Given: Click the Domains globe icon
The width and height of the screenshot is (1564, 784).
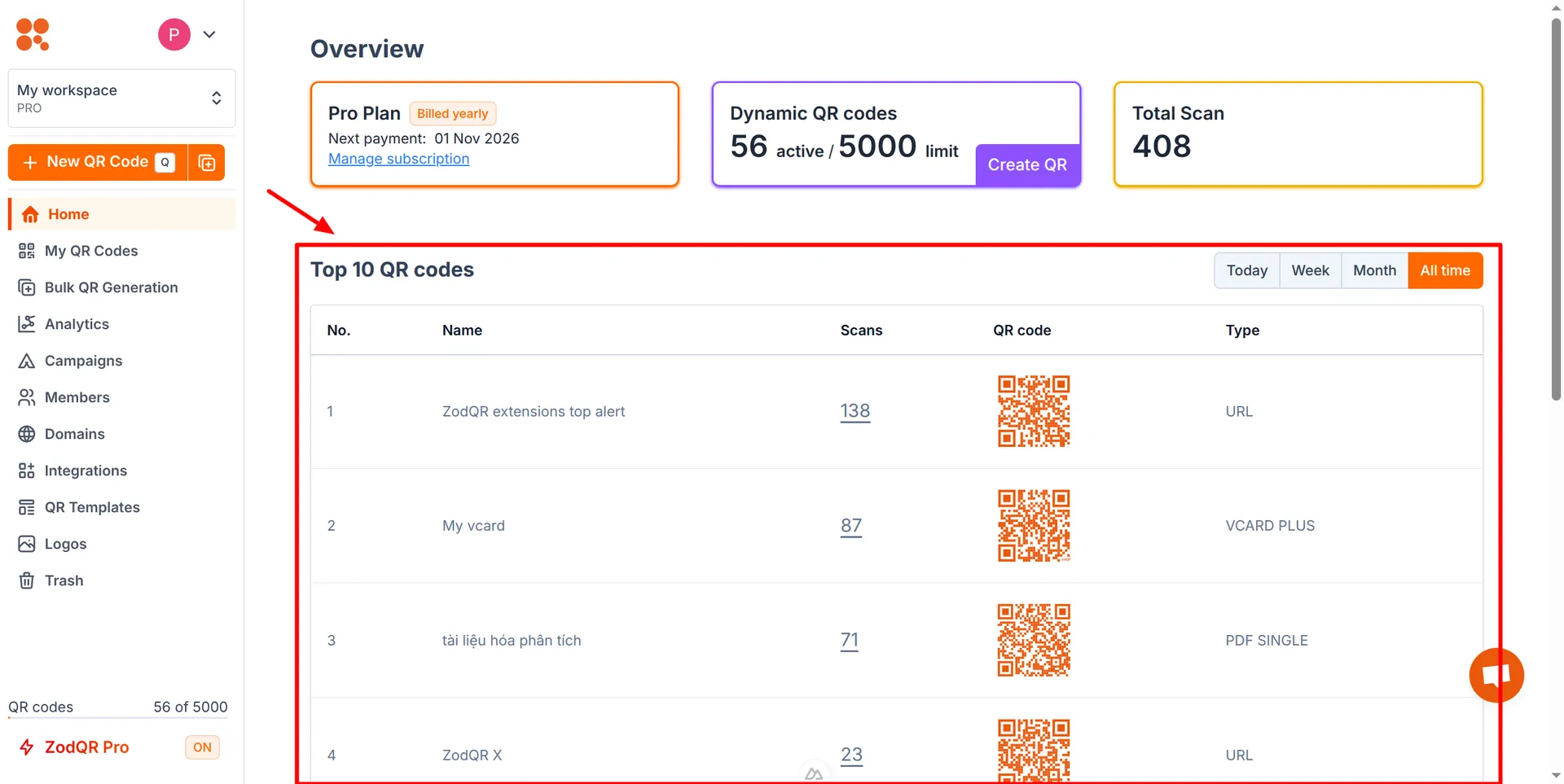Looking at the screenshot, I should (x=27, y=434).
